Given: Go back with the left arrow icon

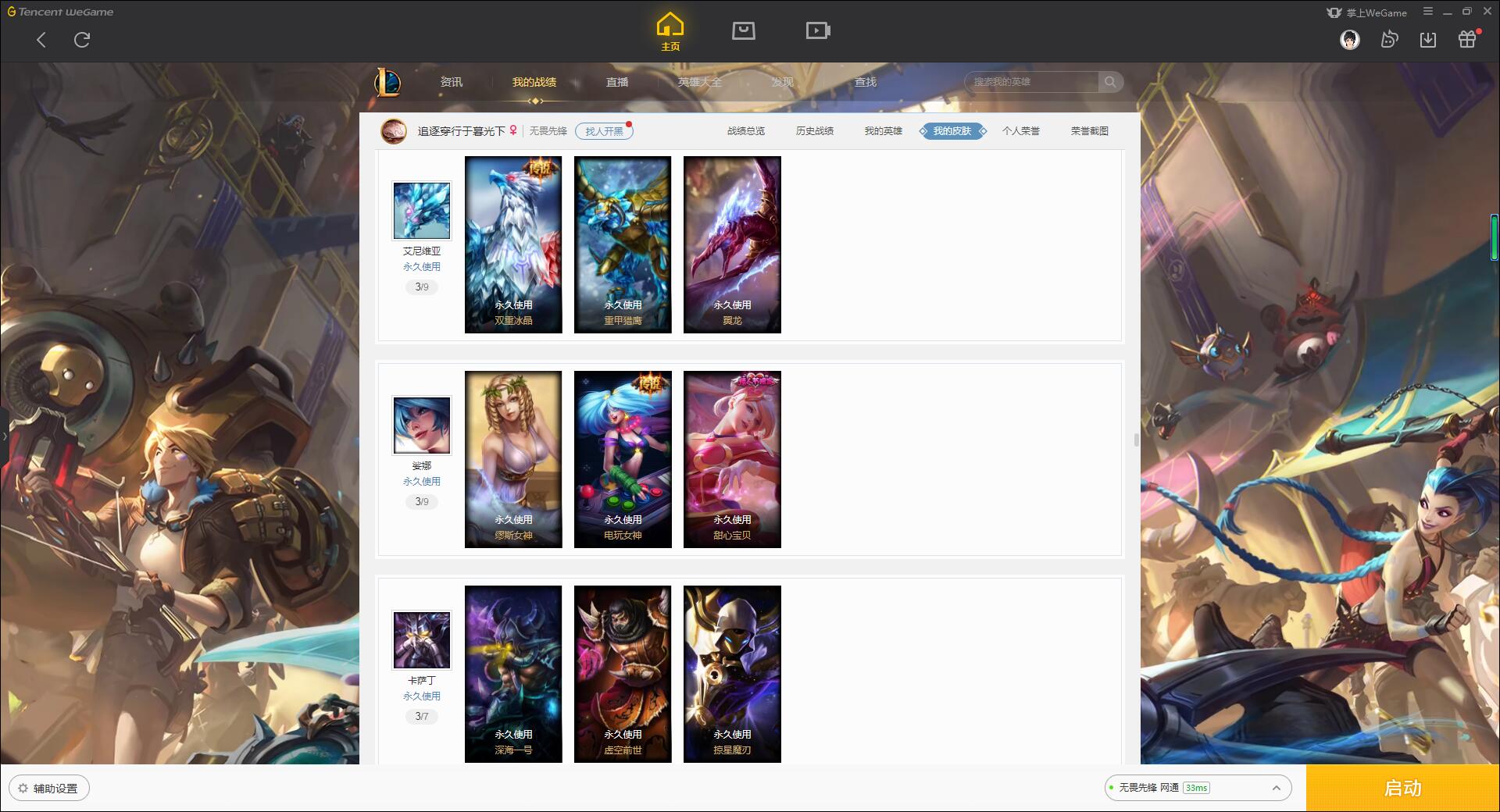Looking at the screenshot, I should 41,40.
